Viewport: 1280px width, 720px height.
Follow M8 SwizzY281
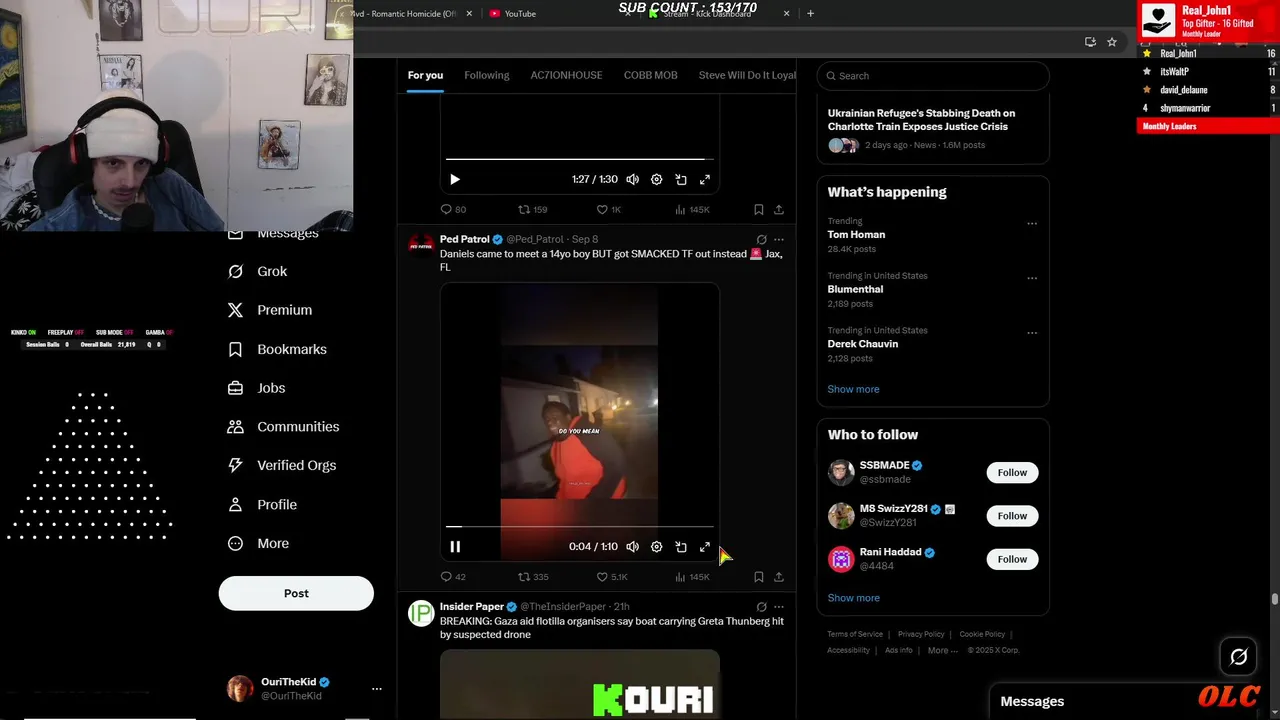1012,516
